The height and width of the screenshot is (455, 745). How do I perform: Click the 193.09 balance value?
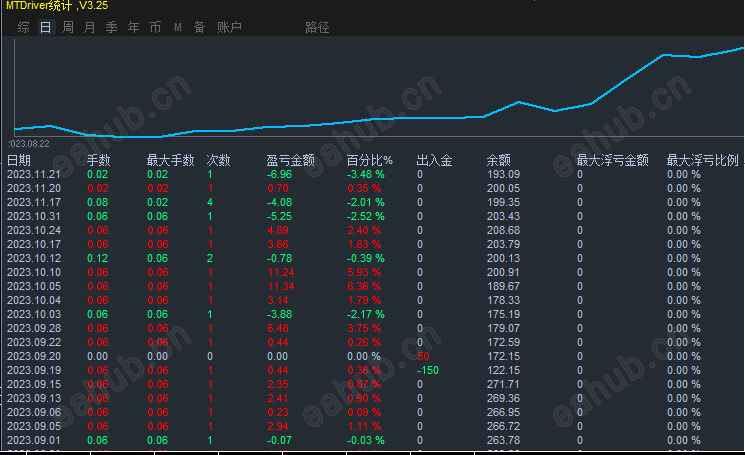pyautogui.click(x=503, y=174)
